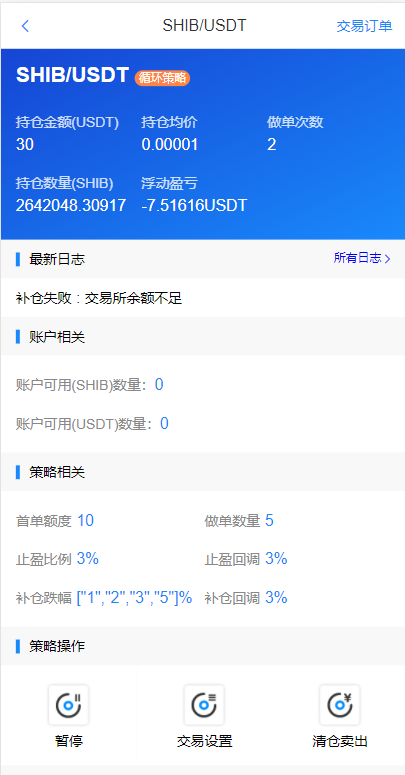
Task: Click 做单次数 value 2
Action: [271, 144]
